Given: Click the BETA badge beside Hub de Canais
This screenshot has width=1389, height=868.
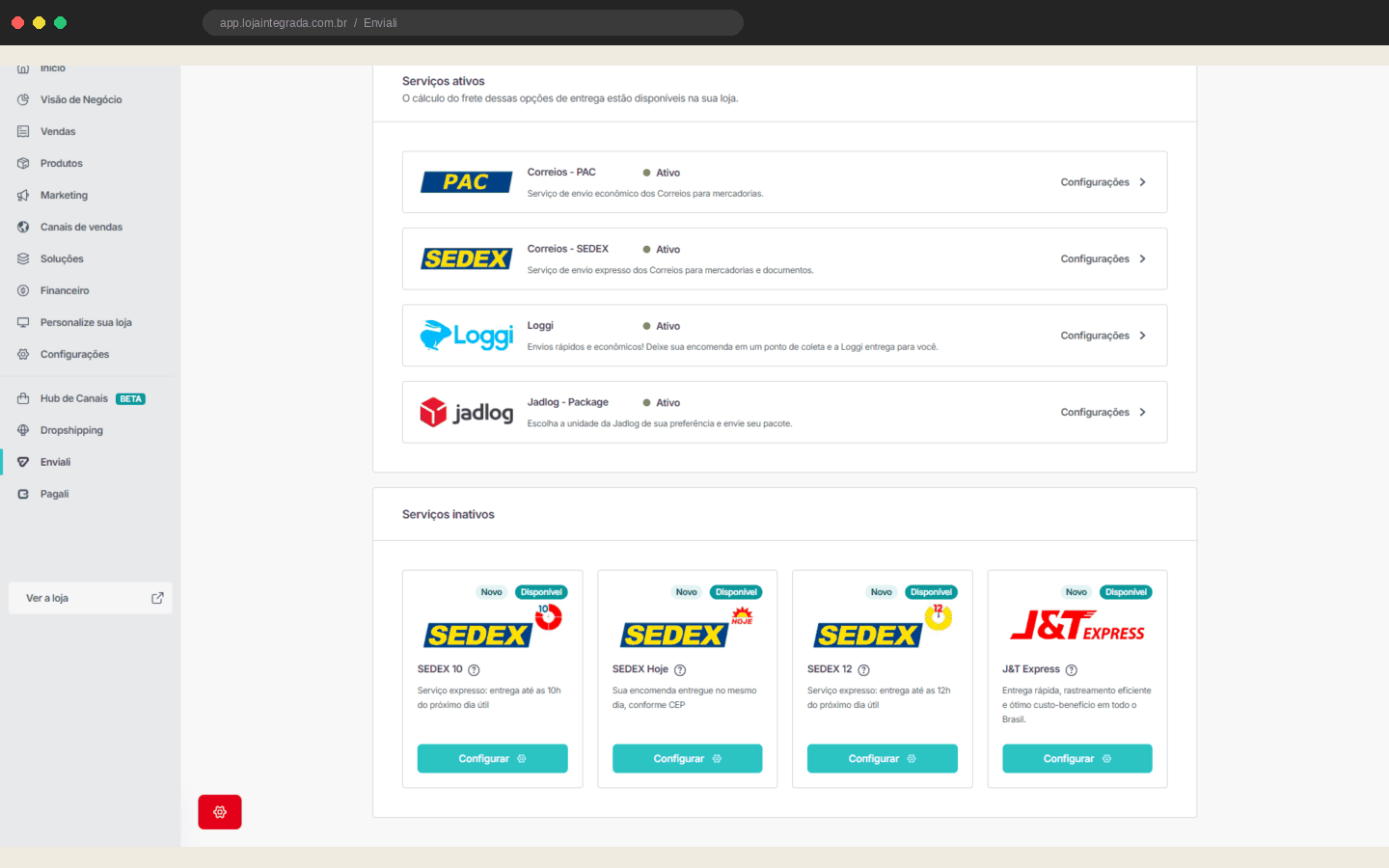Looking at the screenshot, I should click(130, 398).
